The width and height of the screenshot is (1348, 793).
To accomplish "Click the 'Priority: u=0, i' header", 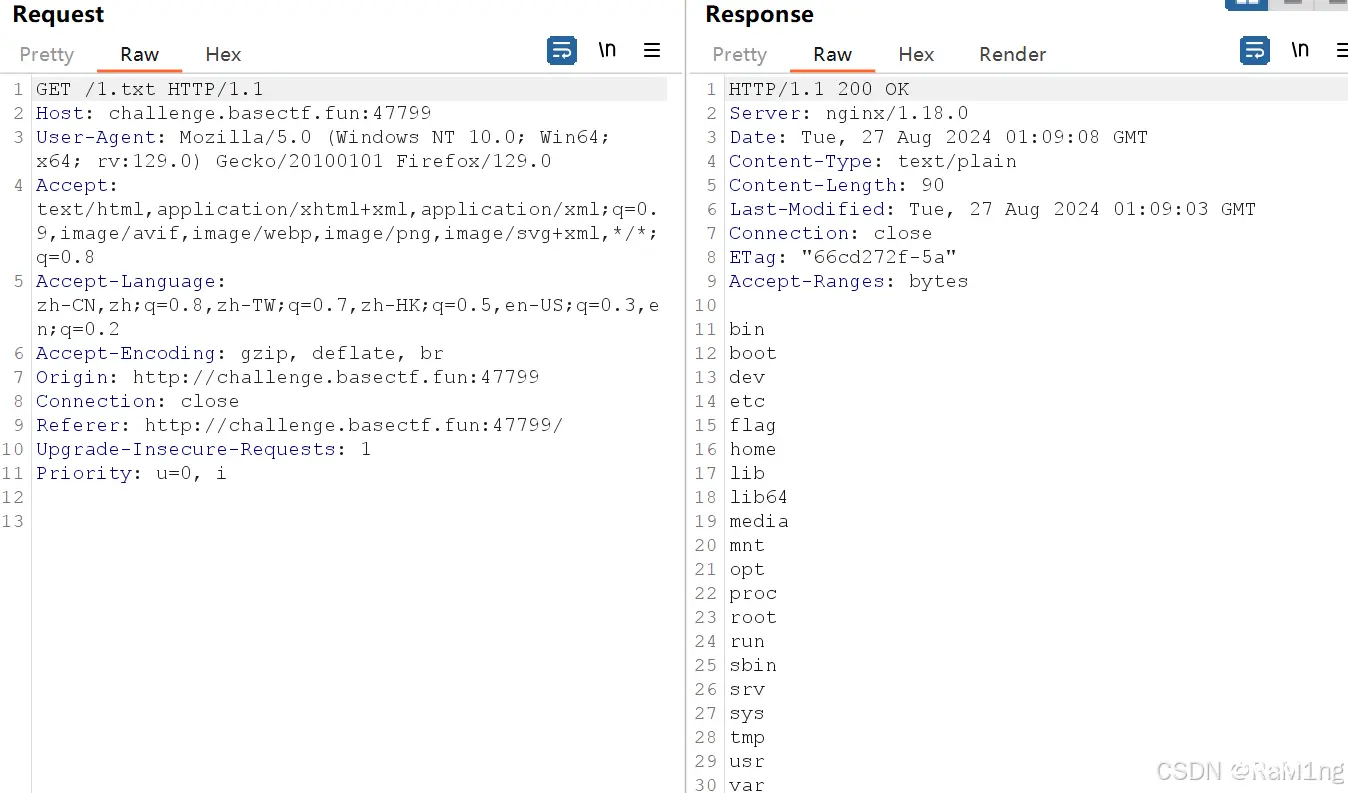I will 132,473.
